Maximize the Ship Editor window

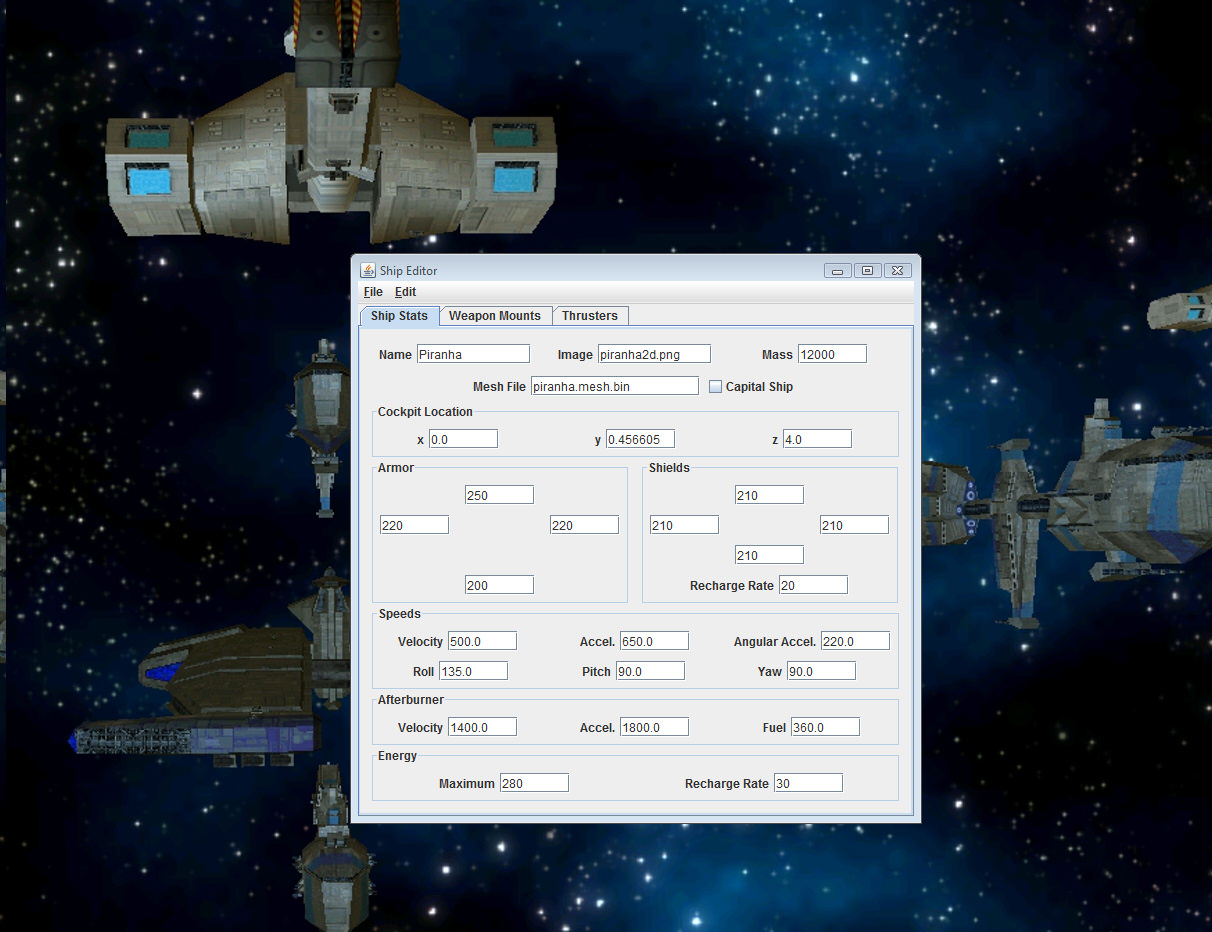(867, 270)
